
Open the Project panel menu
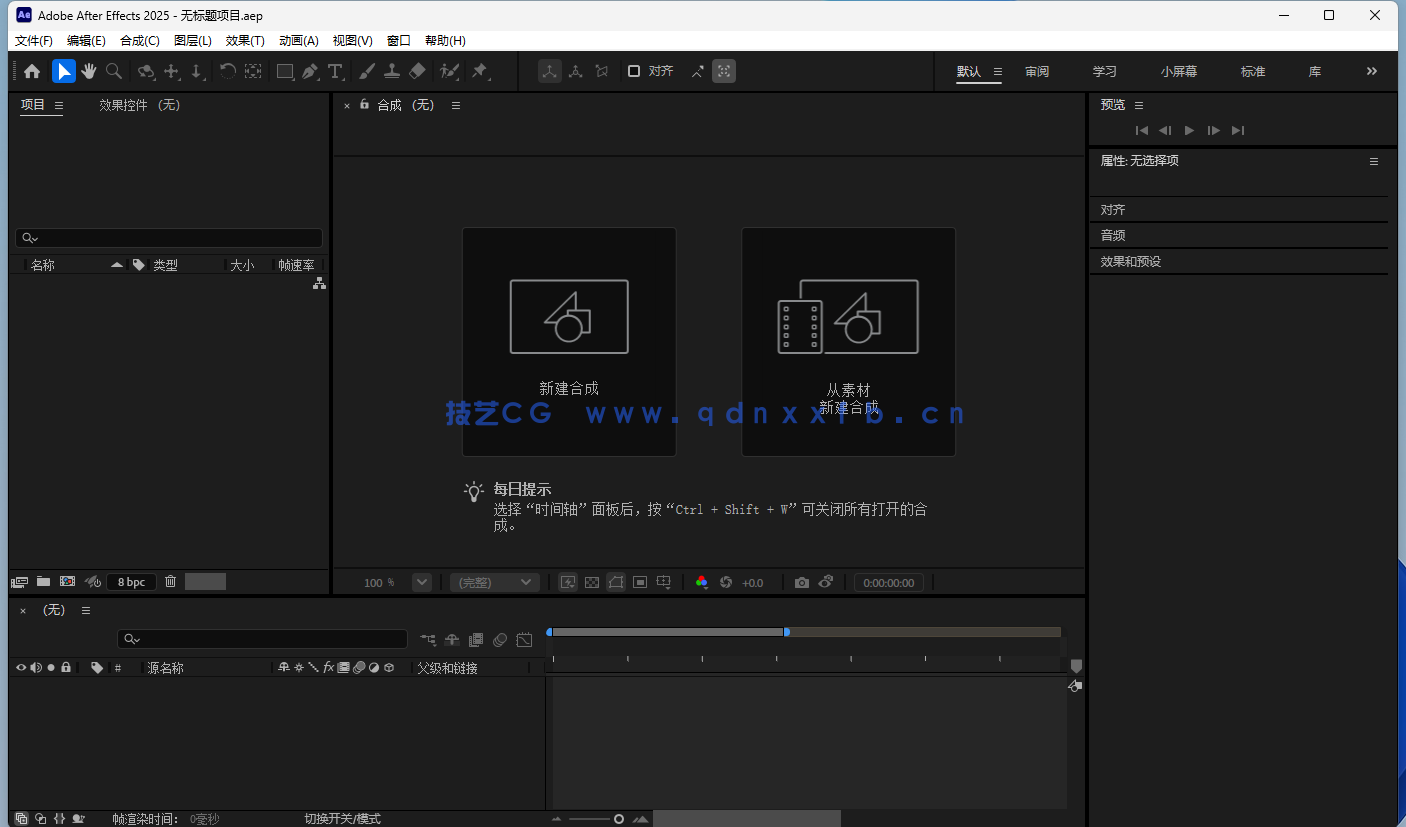(58, 104)
